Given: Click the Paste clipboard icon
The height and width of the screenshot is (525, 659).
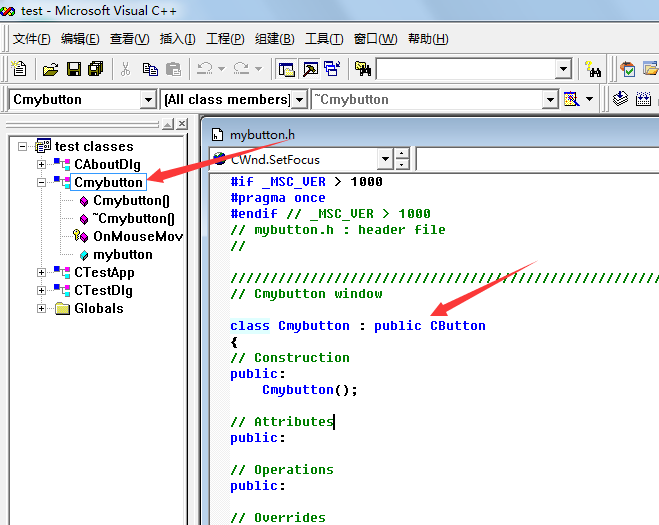Looking at the screenshot, I should 173,69.
